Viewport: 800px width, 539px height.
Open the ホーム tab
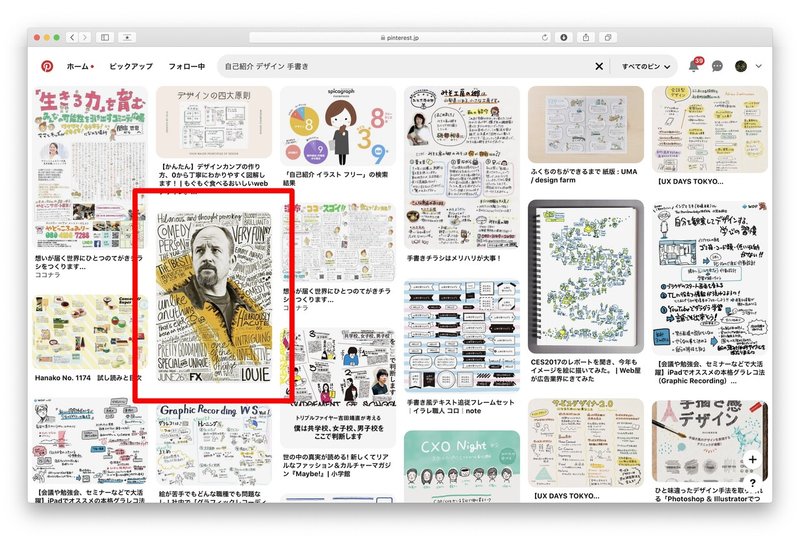78,66
